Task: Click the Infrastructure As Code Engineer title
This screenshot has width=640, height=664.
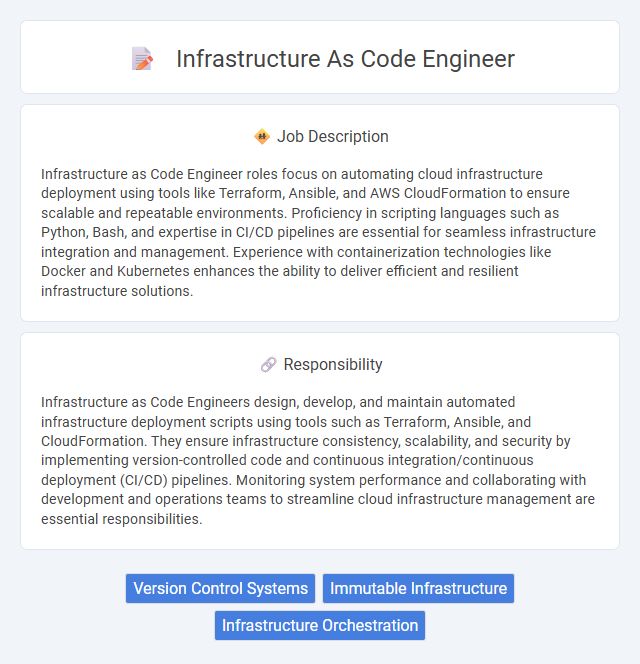Action: [x=345, y=58]
